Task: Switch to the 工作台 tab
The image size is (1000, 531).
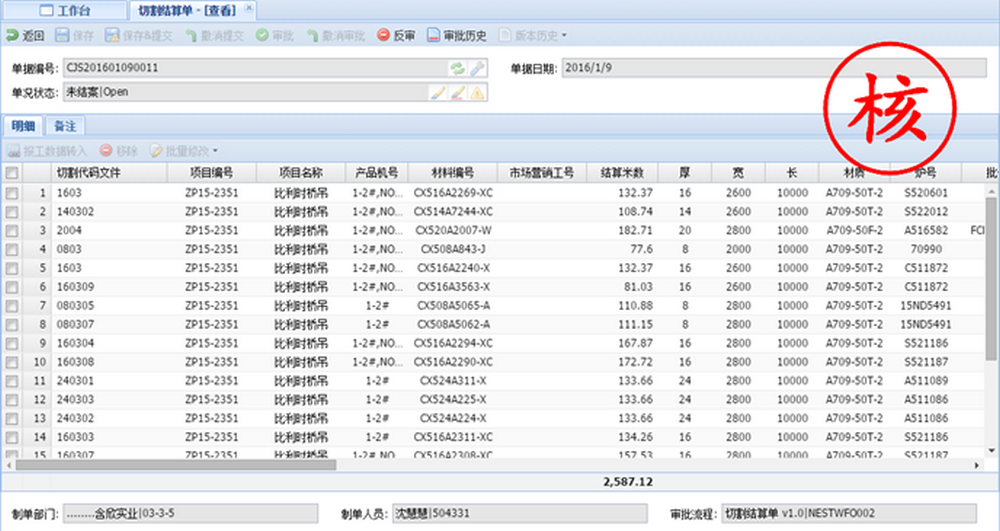Action: tap(65, 10)
